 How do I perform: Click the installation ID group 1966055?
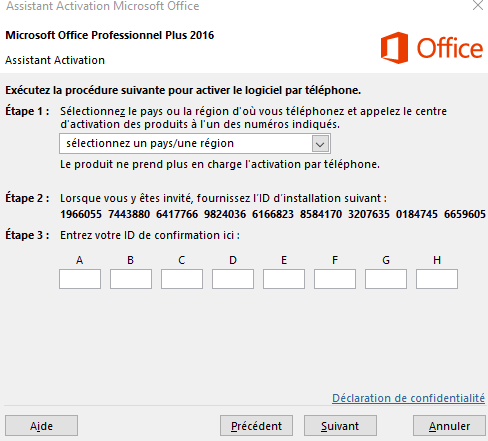point(81,214)
